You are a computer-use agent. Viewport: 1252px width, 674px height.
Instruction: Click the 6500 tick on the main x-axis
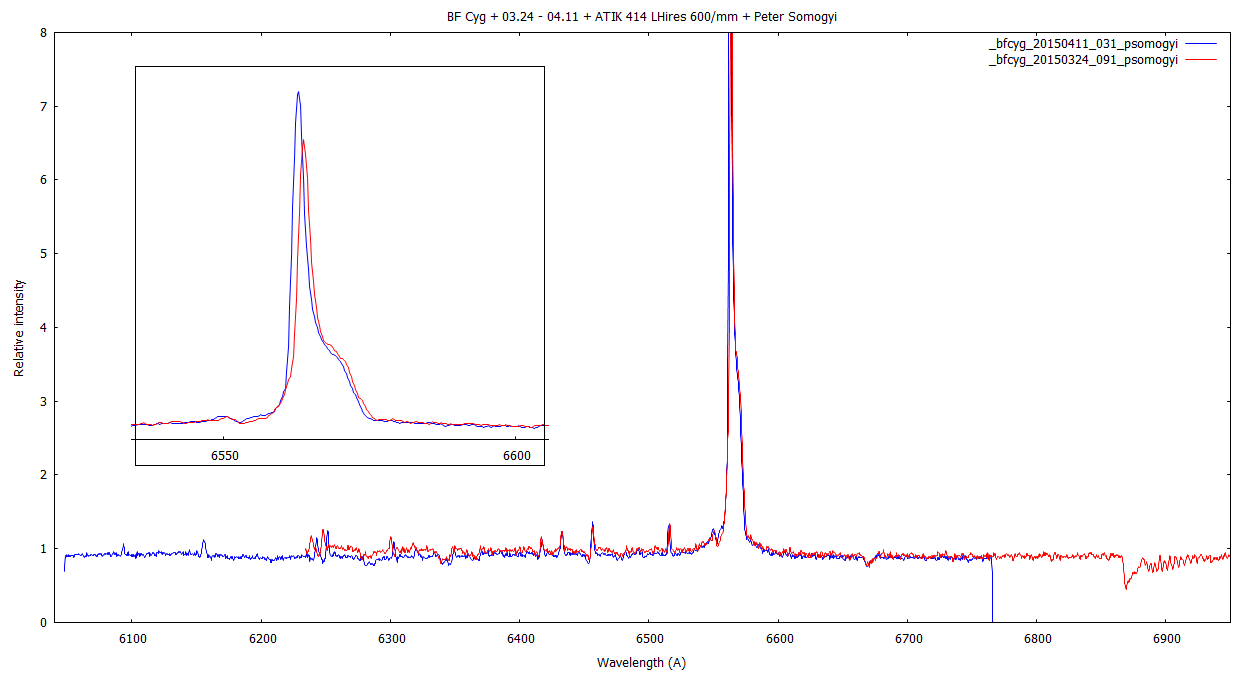pyautogui.click(x=649, y=638)
